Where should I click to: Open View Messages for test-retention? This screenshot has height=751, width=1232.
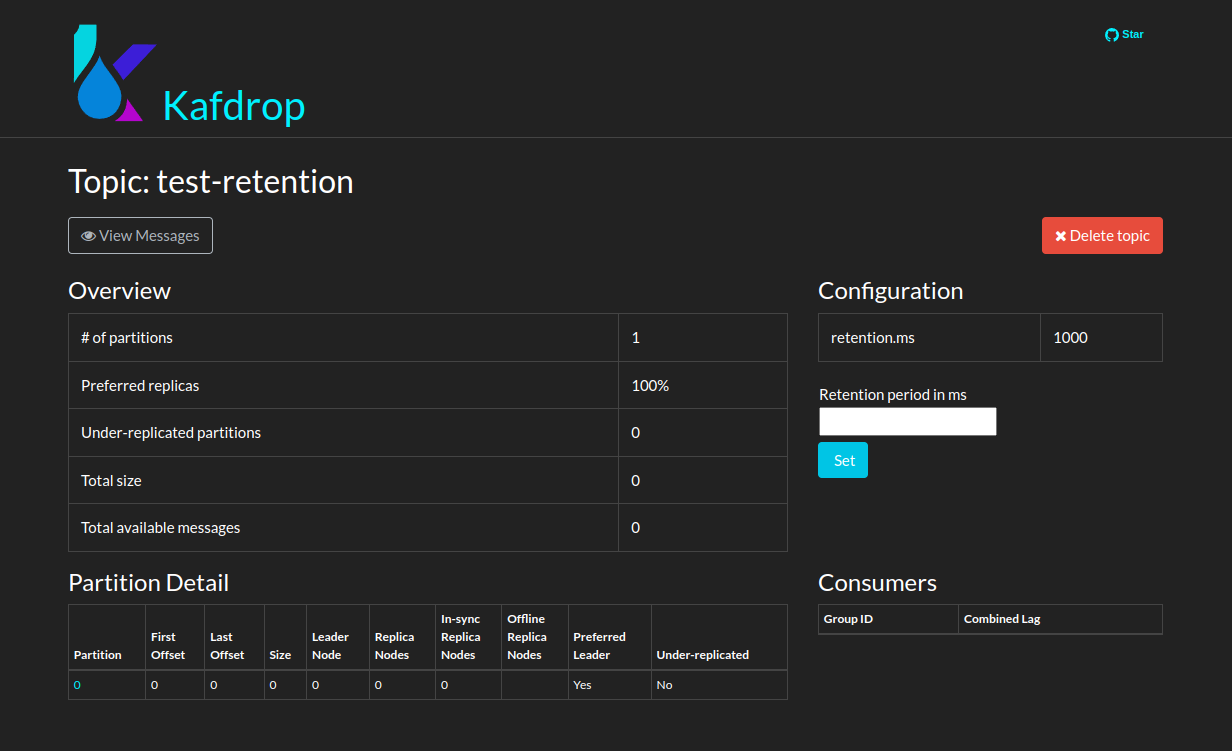[140, 235]
